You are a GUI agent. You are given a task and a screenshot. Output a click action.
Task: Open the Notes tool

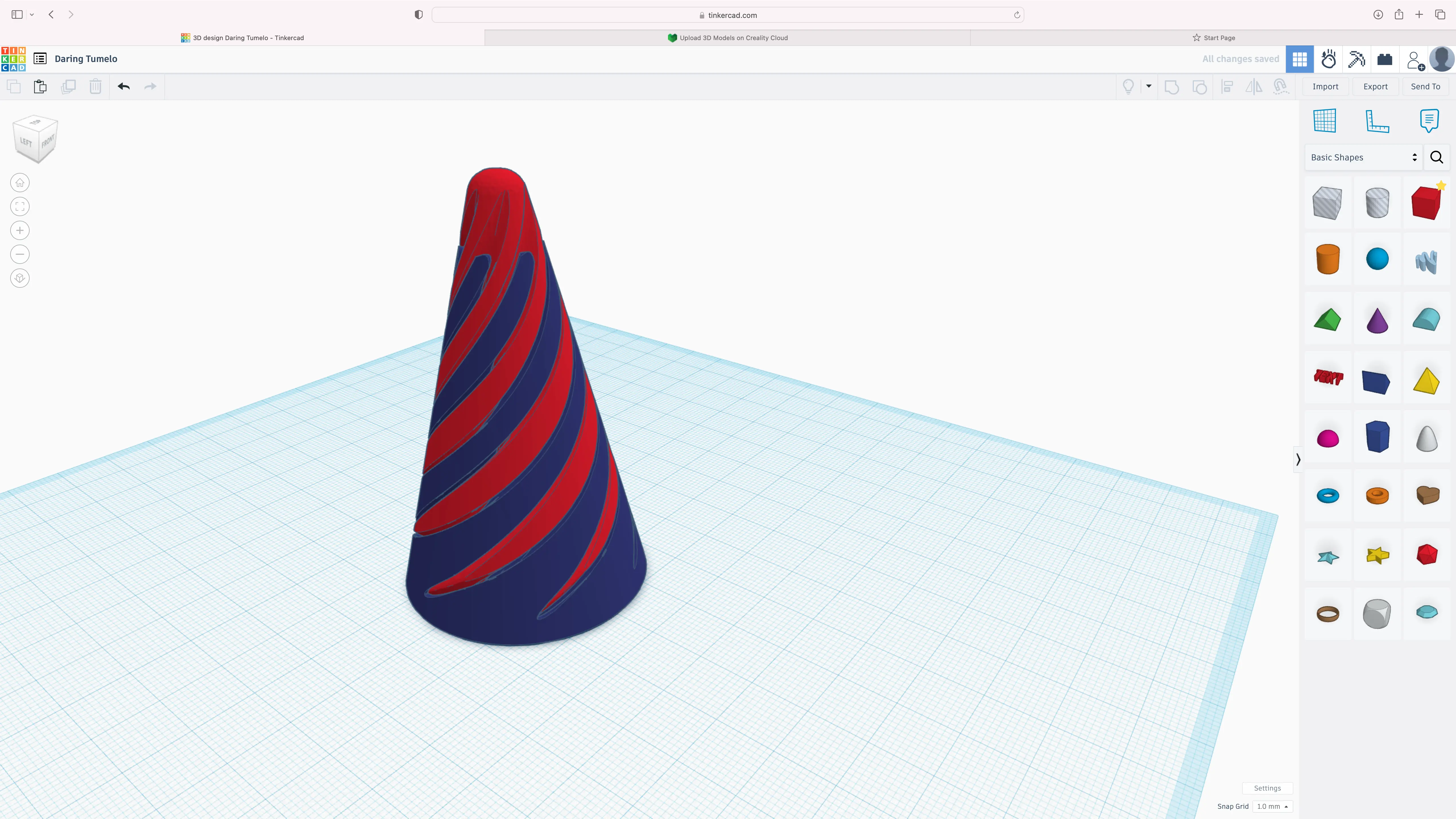coord(1430,120)
